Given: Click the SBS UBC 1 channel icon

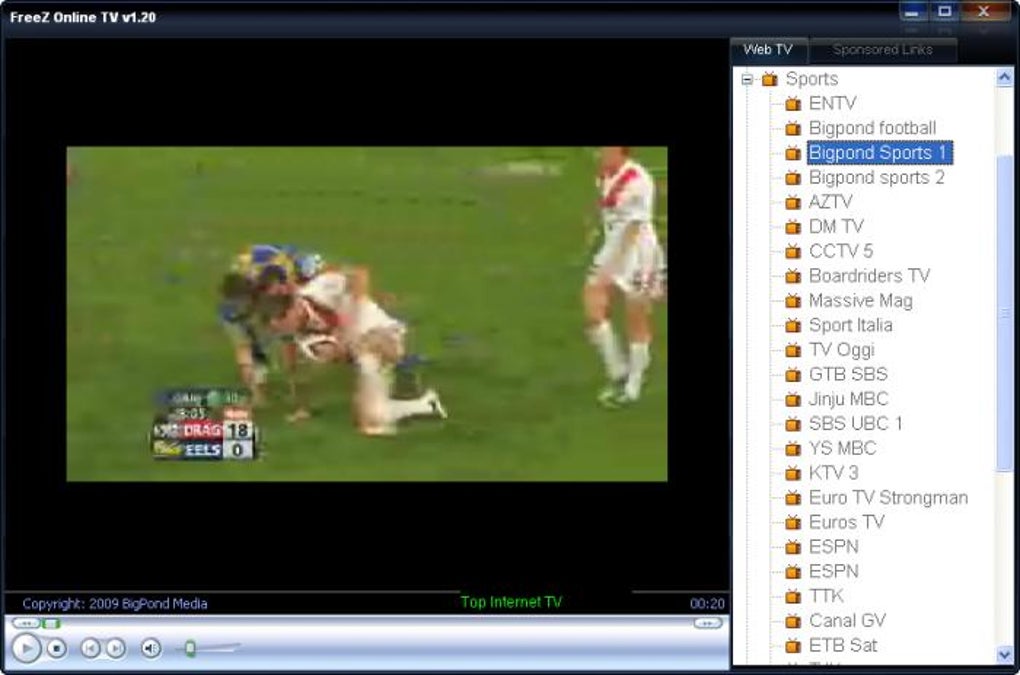Looking at the screenshot, I should [793, 424].
